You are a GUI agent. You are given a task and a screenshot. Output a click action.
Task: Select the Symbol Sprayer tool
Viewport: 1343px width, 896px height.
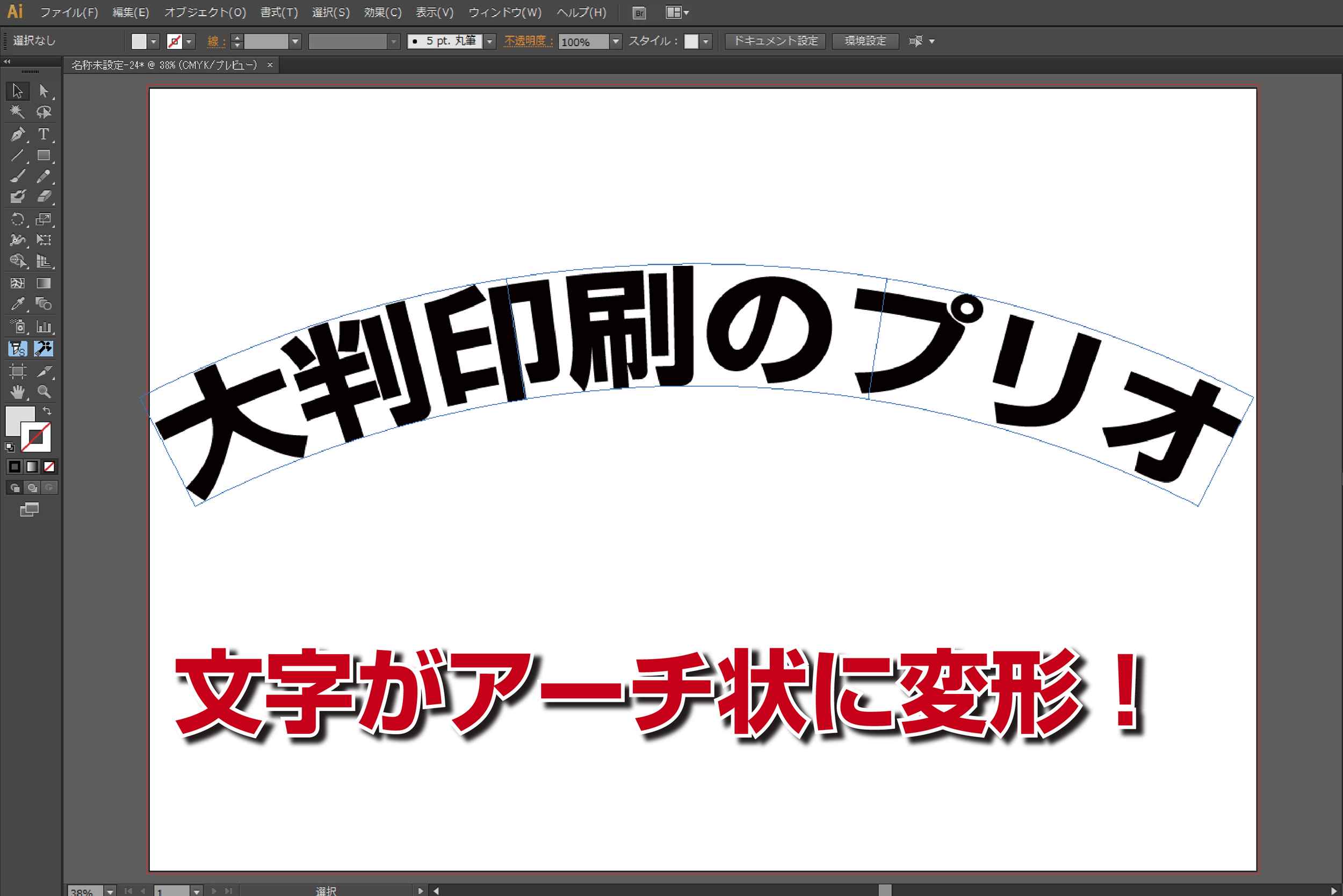click(x=17, y=327)
